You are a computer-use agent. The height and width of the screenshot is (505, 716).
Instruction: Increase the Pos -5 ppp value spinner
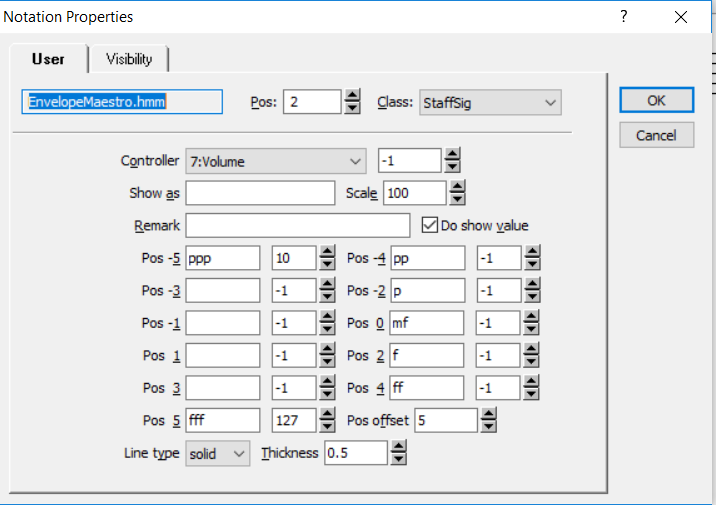(327, 252)
